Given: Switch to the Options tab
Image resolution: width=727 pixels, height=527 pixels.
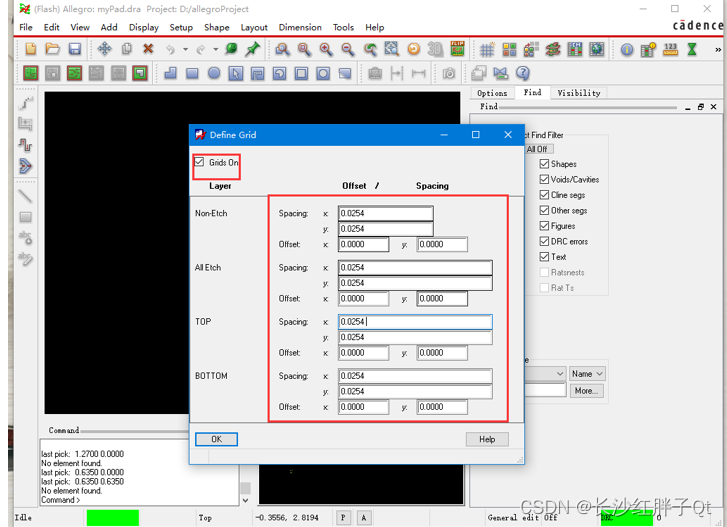Looking at the screenshot, I should [x=492, y=93].
